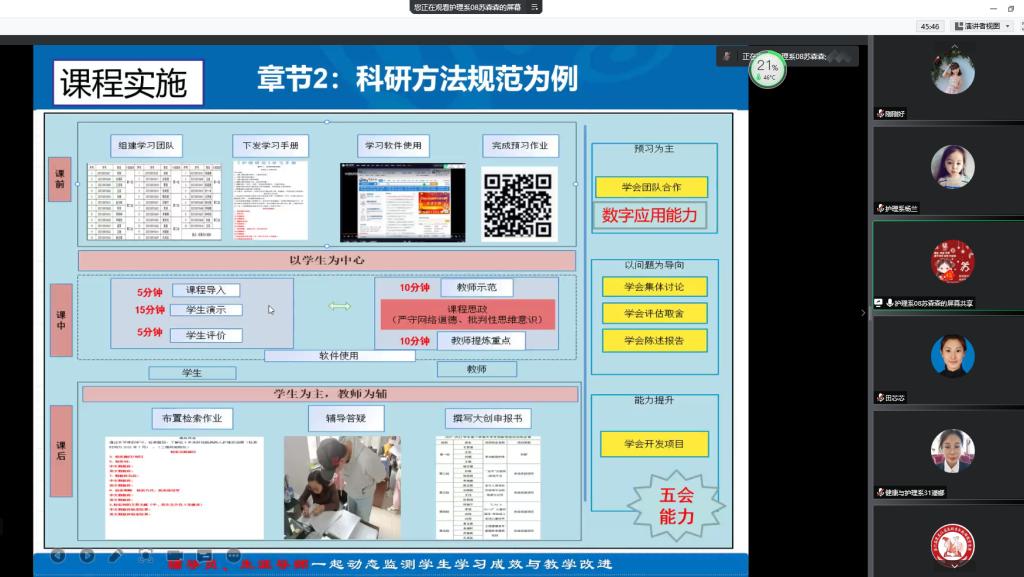Image resolution: width=1024 pixels, height=577 pixels.
Task: Click the meeting timer 45:46
Action: 930,26
